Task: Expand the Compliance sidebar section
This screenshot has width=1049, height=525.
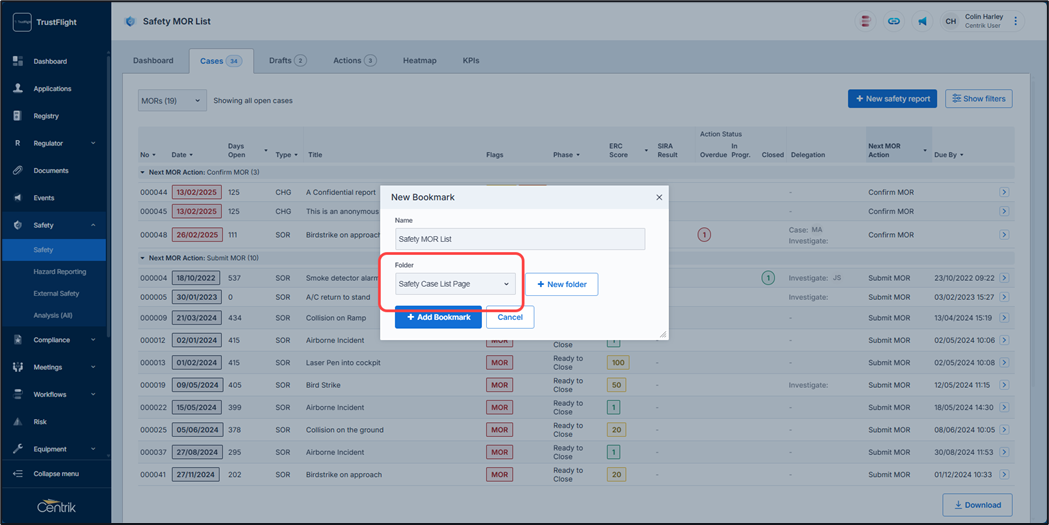Action: click(x=93, y=340)
